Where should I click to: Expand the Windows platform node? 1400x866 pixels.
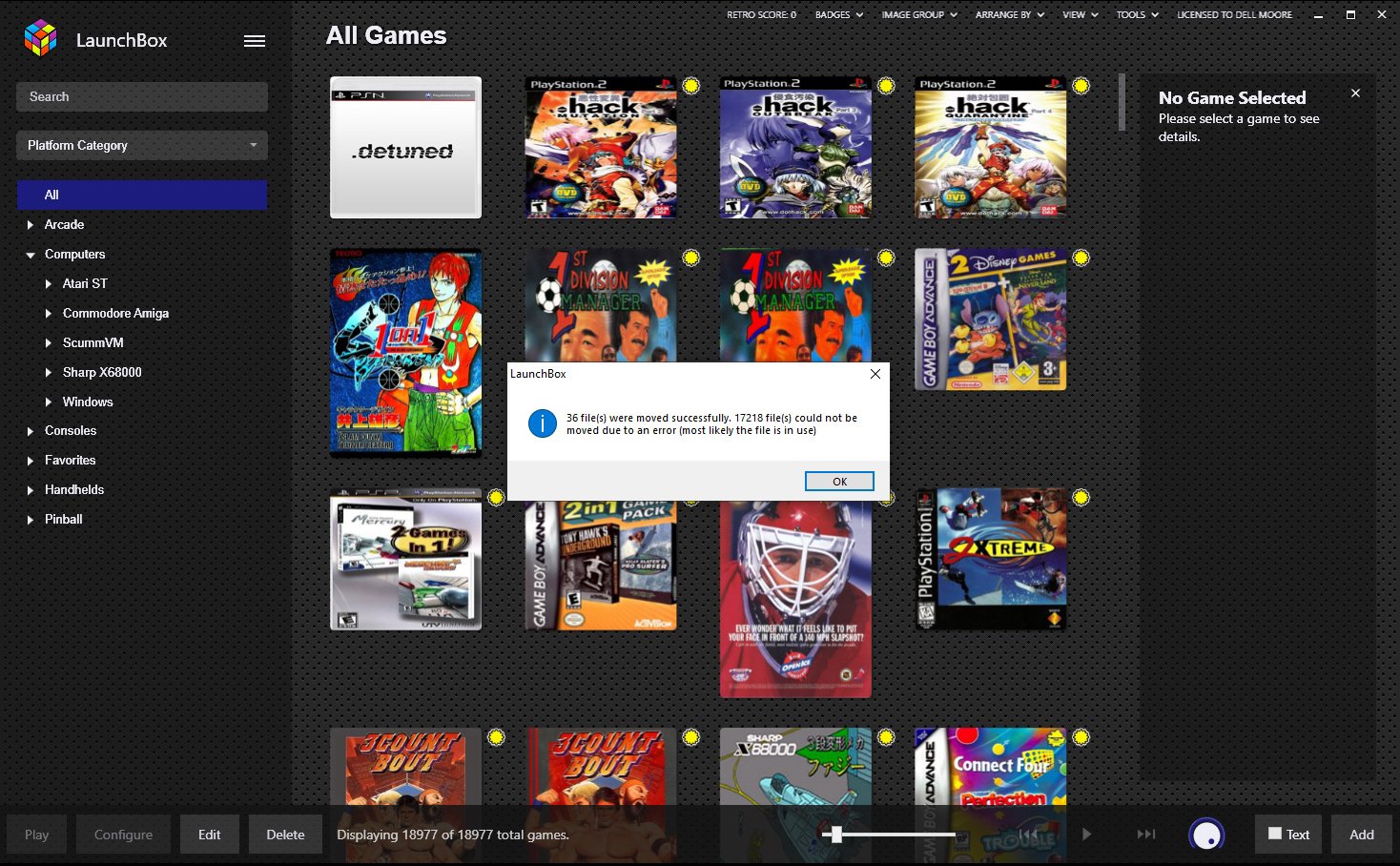click(x=49, y=402)
